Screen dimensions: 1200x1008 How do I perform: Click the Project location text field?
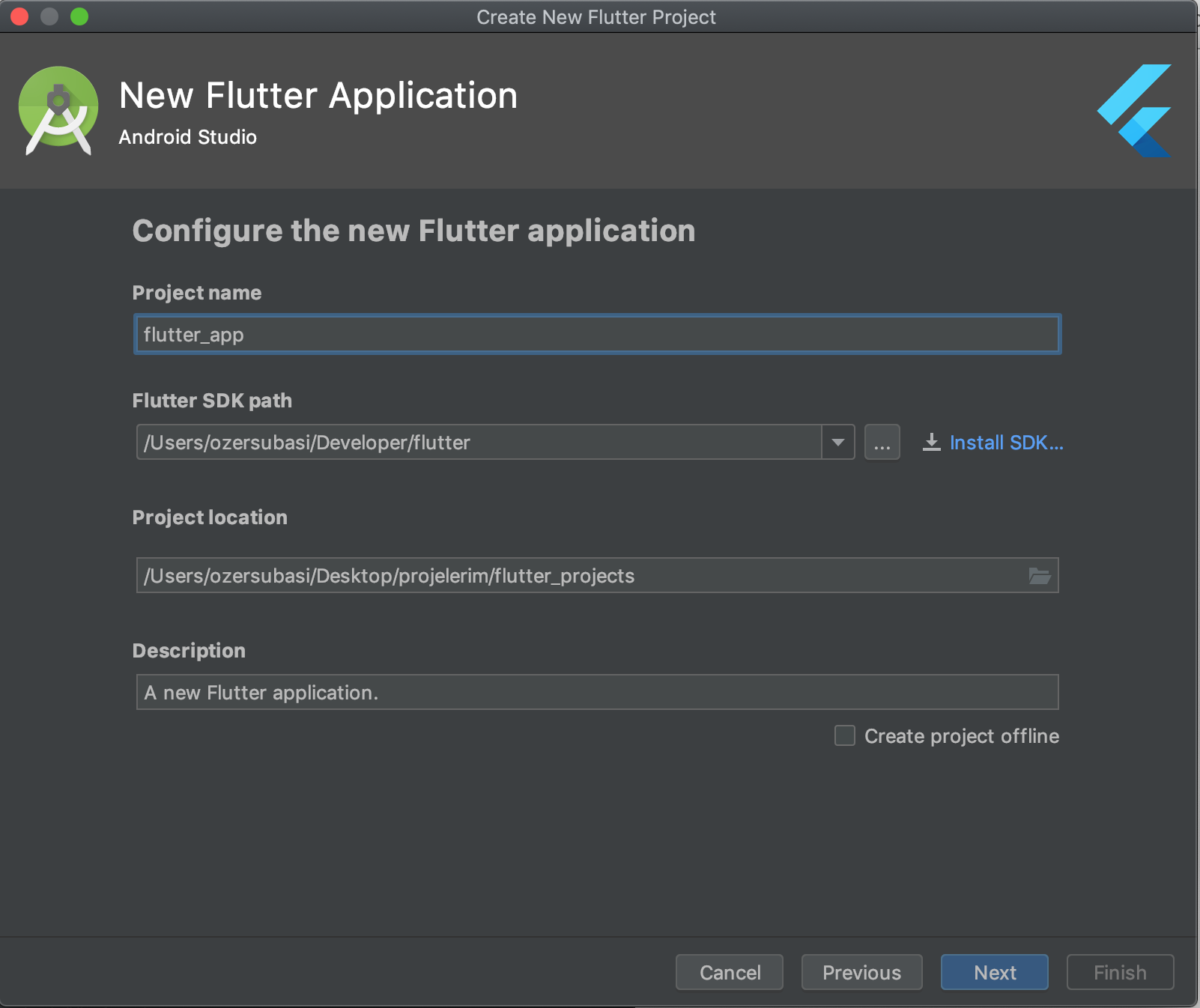pyautogui.click(x=597, y=575)
